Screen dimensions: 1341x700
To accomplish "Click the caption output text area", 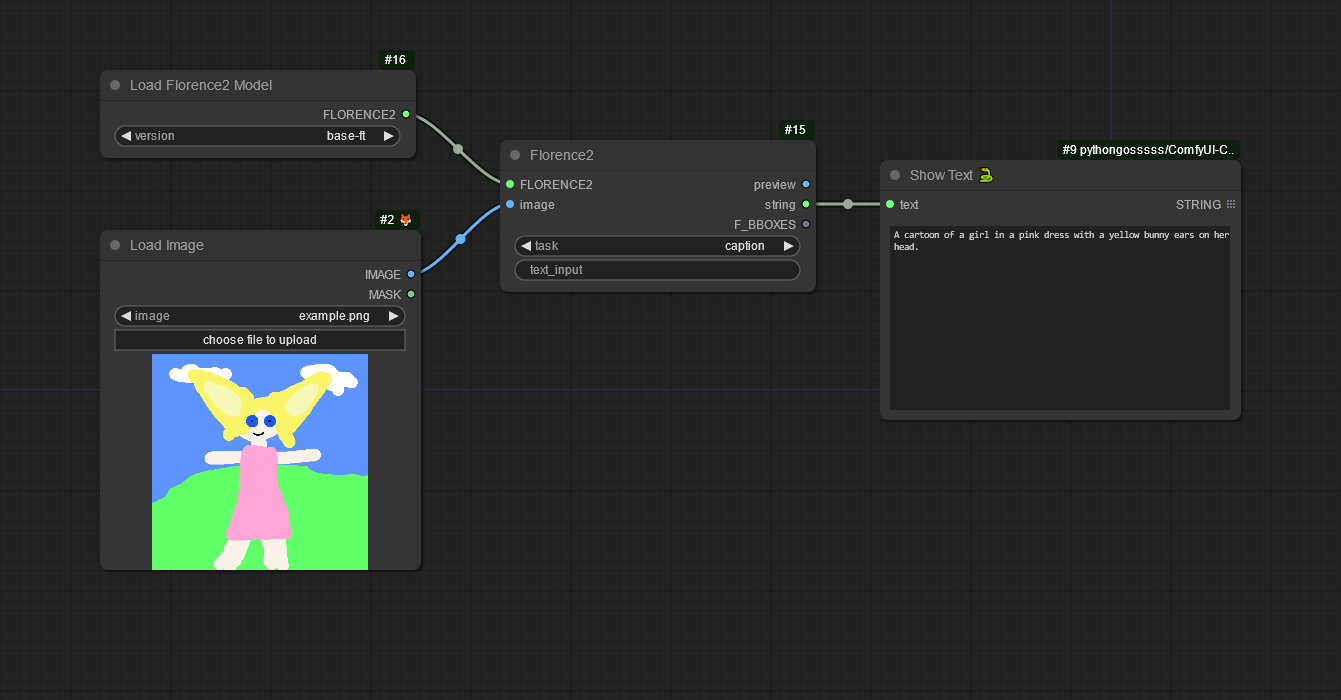I will coord(1060,318).
